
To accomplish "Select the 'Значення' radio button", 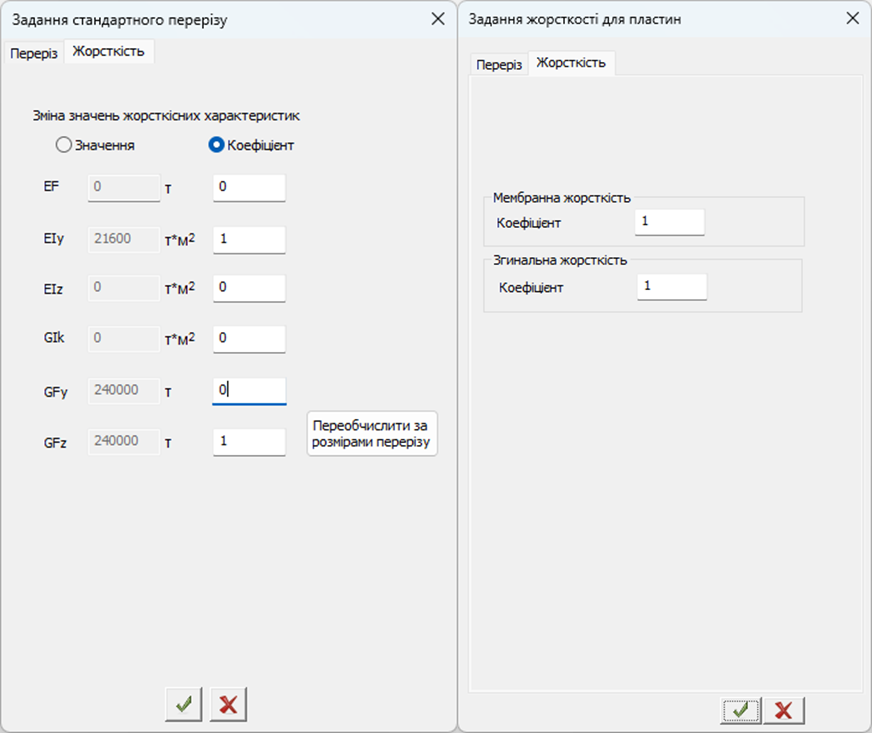I will point(64,145).
